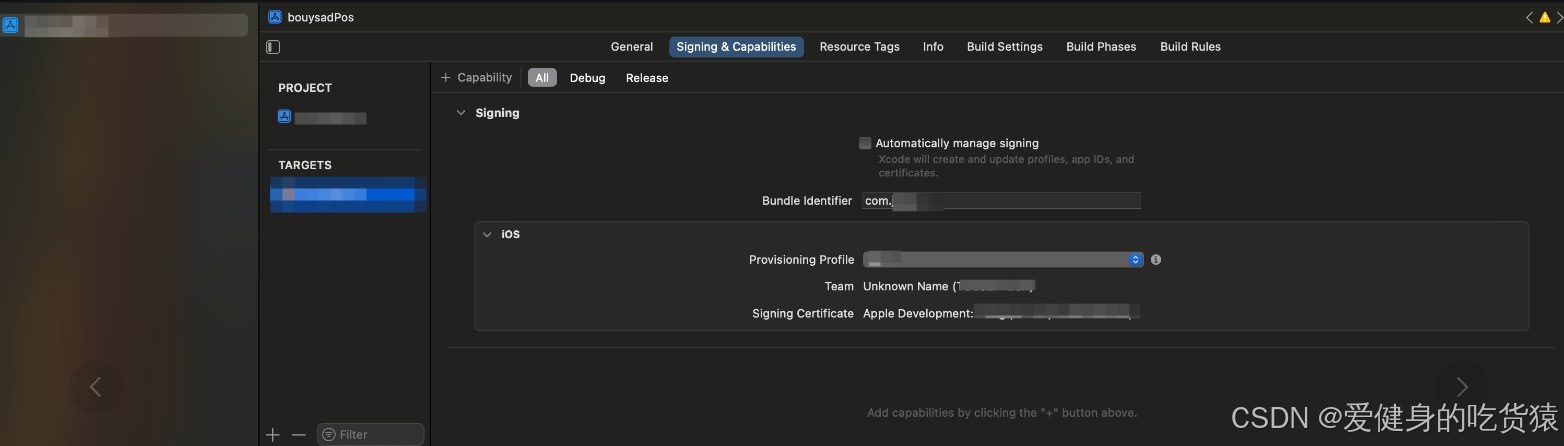Add a new target with plus button
1564x446 pixels.
[x=273, y=435]
